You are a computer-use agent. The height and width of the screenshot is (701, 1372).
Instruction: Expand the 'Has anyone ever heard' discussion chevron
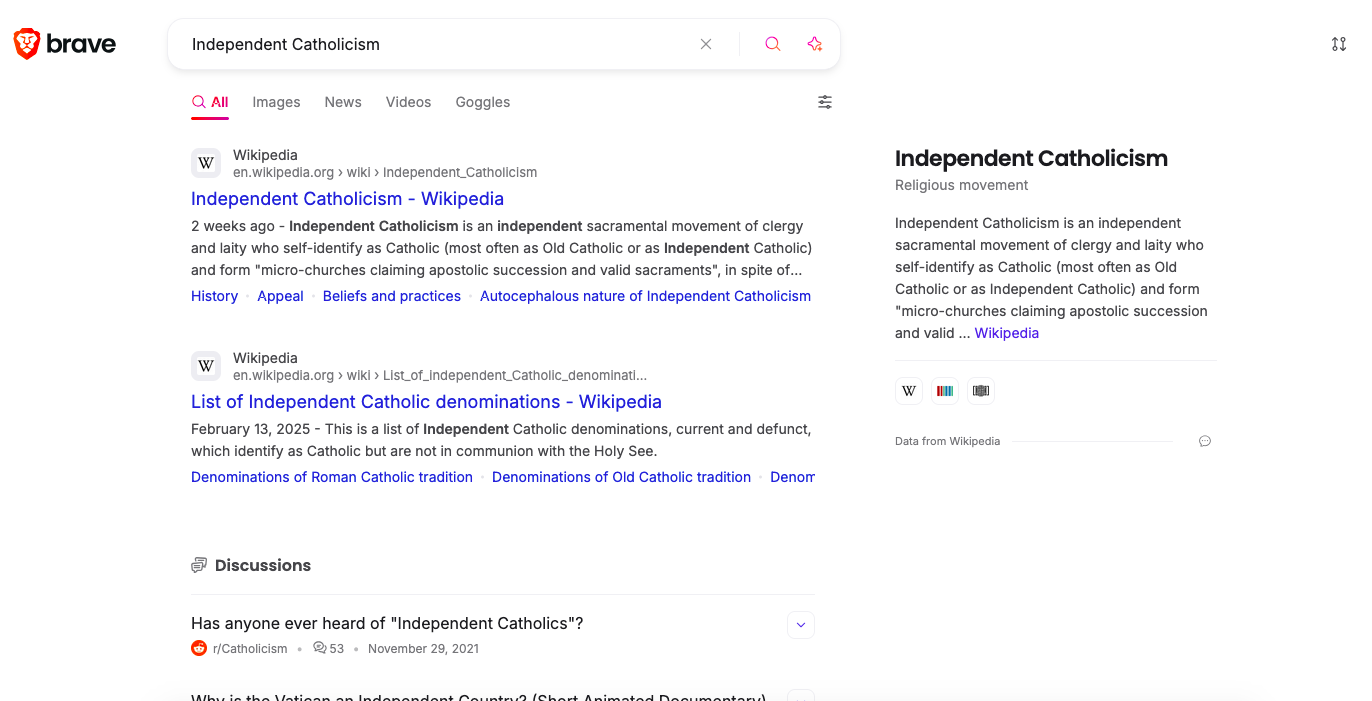[801, 625]
